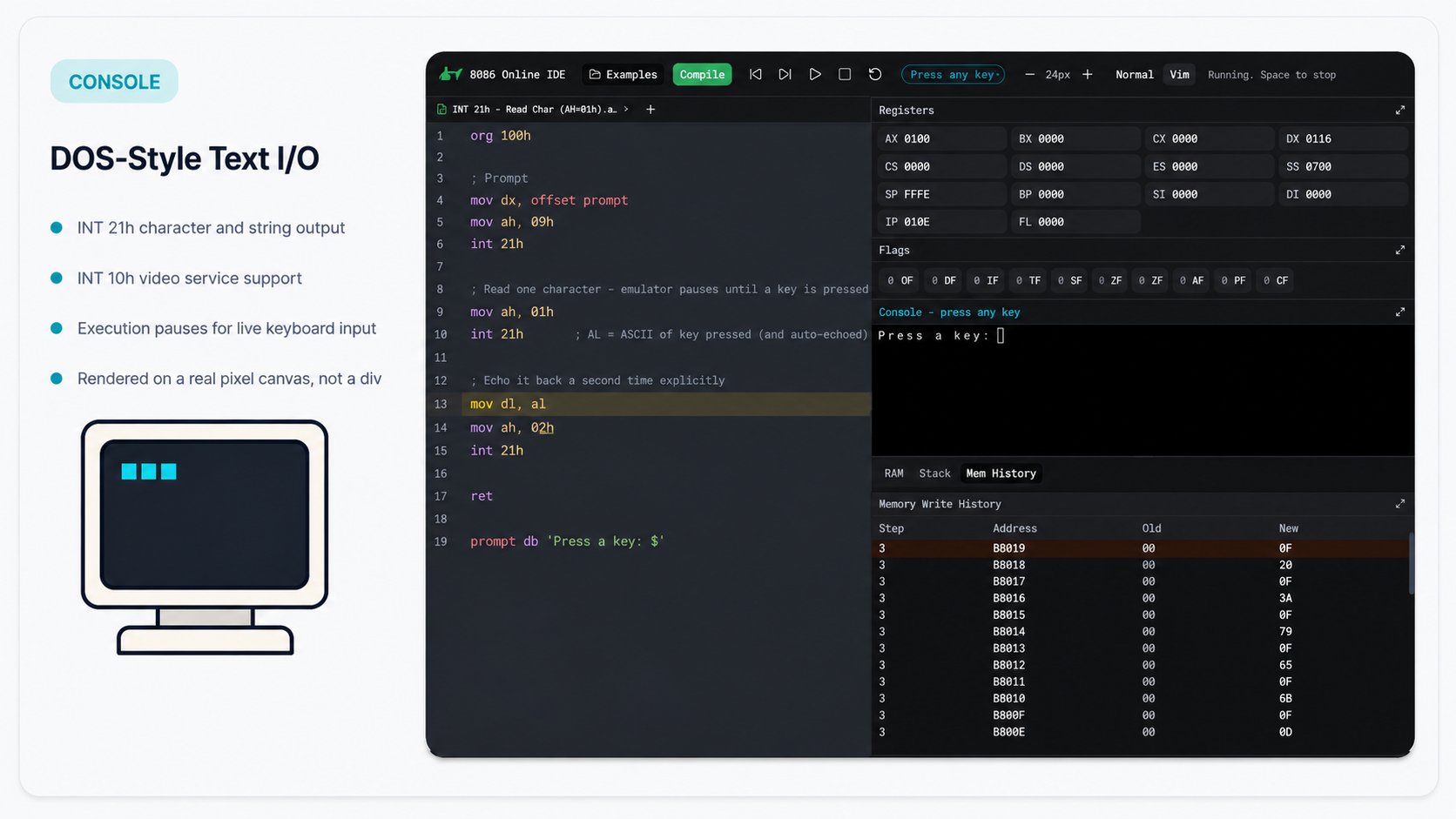
Task: Toggle the TF trap flag
Action: point(1028,281)
